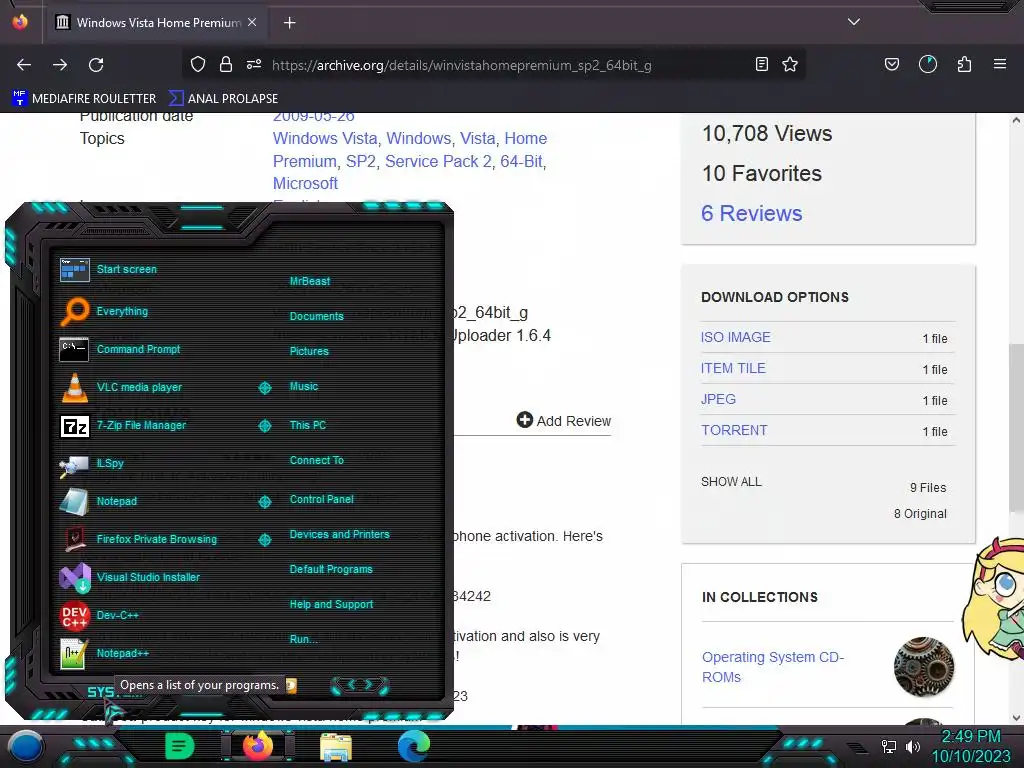Launch Microsoft Edge from taskbar
The height and width of the screenshot is (768, 1024).
point(414,746)
